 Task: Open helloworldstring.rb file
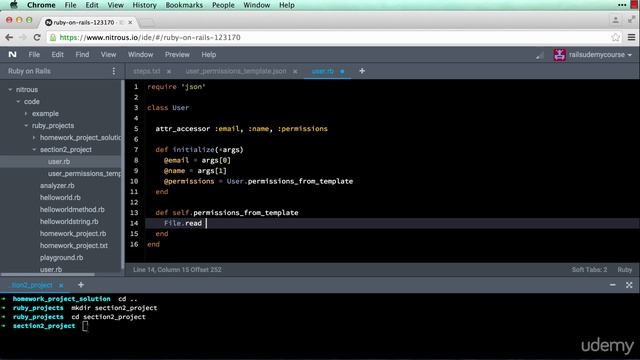coord(69,222)
